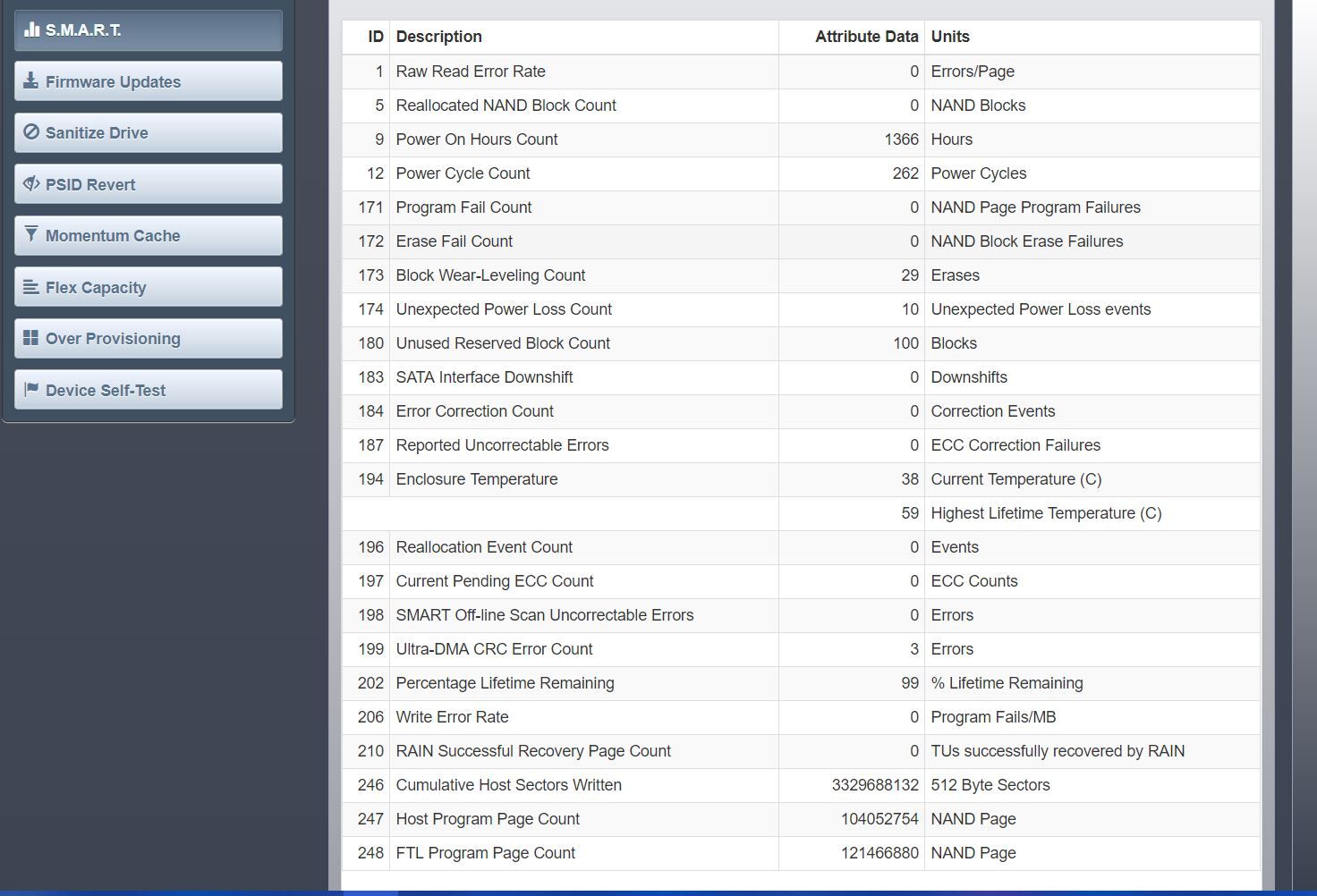The image size is (1317, 896).
Task: Select the Program Fail Count row
Action: click(801, 207)
